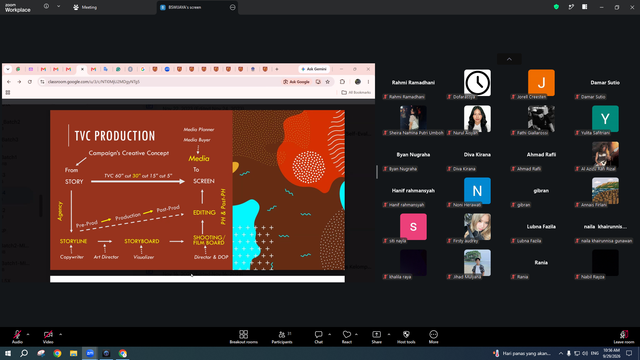
Task: Open Chrome tab search dropdown
Action: 8,69
